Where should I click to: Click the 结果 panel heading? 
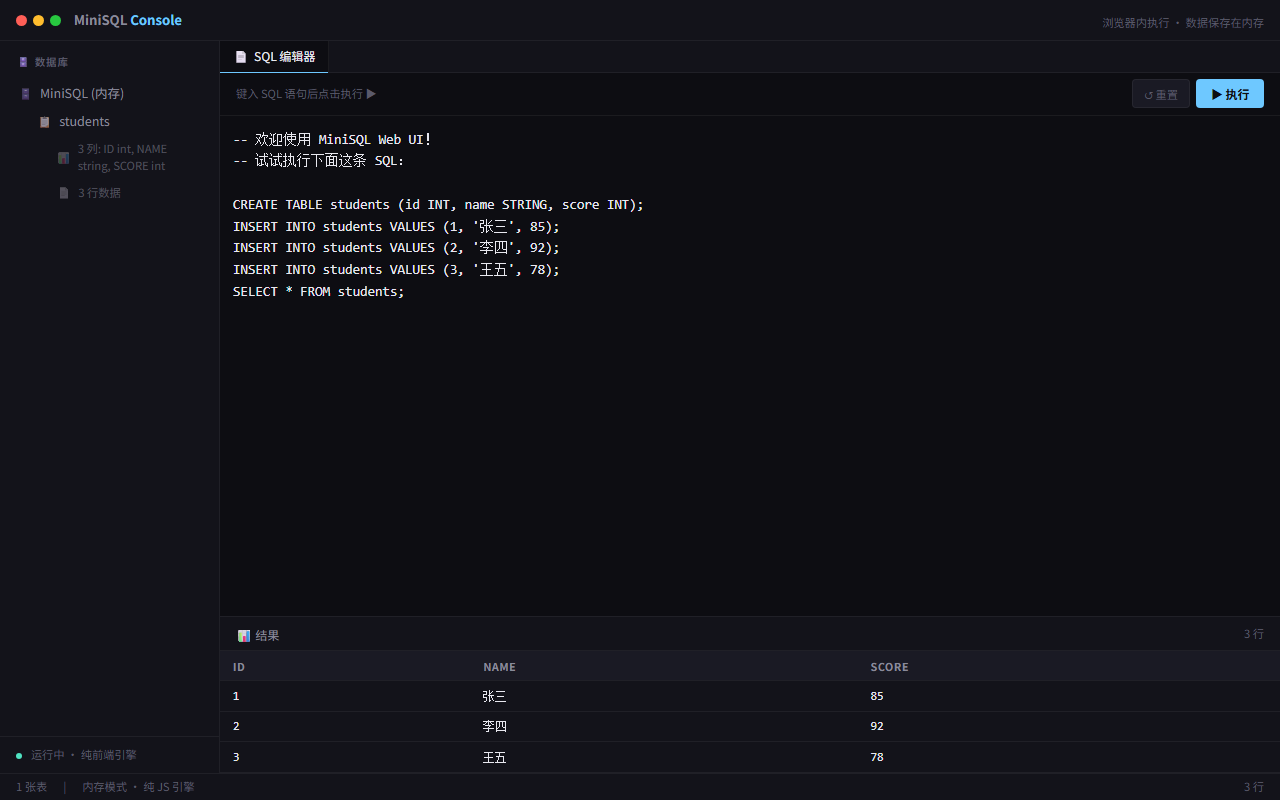tap(267, 636)
